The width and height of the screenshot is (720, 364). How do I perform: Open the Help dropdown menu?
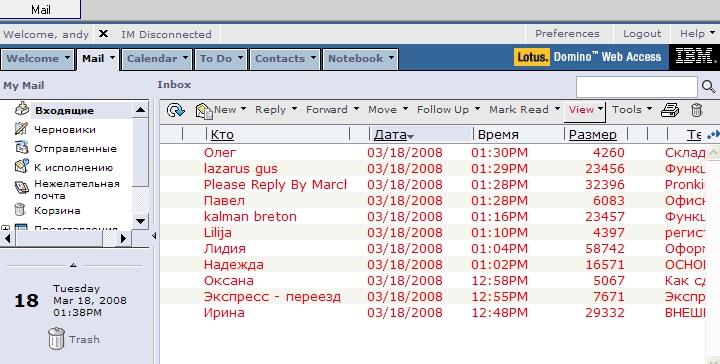(697, 34)
